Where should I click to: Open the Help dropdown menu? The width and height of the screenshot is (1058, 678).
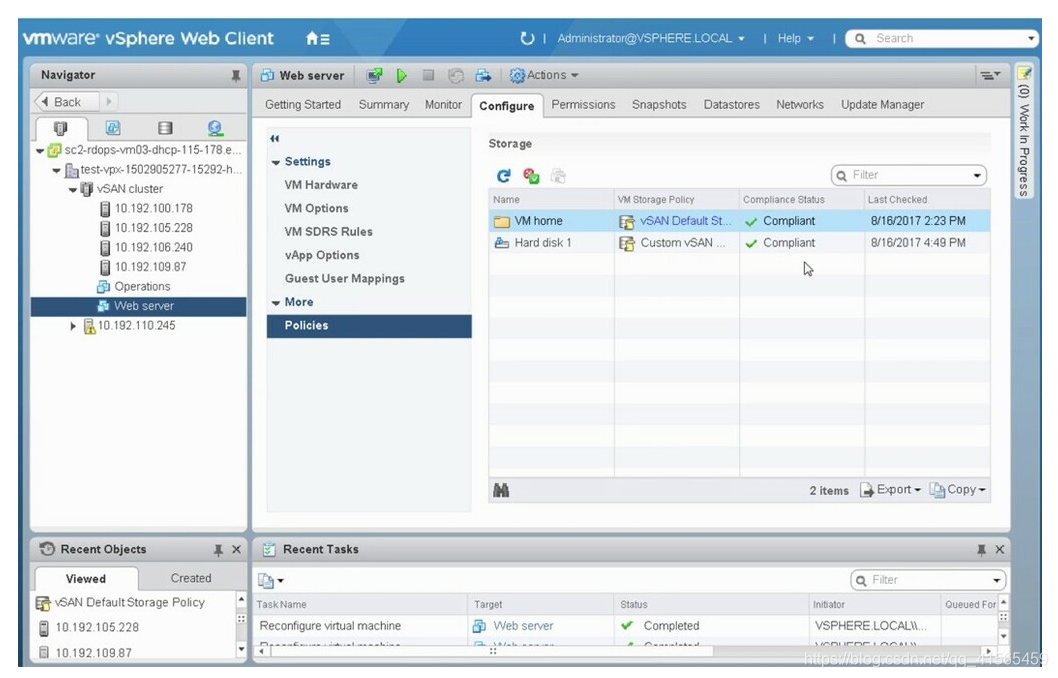pos(796,38)
